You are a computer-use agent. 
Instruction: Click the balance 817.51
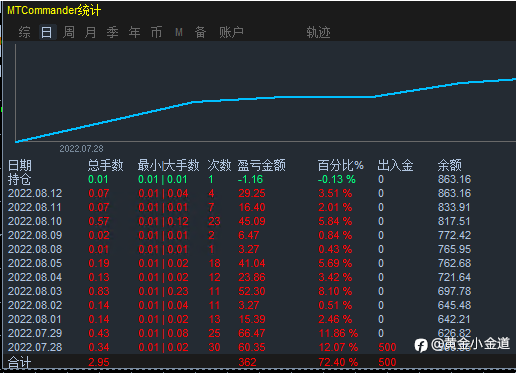point(454,221)
